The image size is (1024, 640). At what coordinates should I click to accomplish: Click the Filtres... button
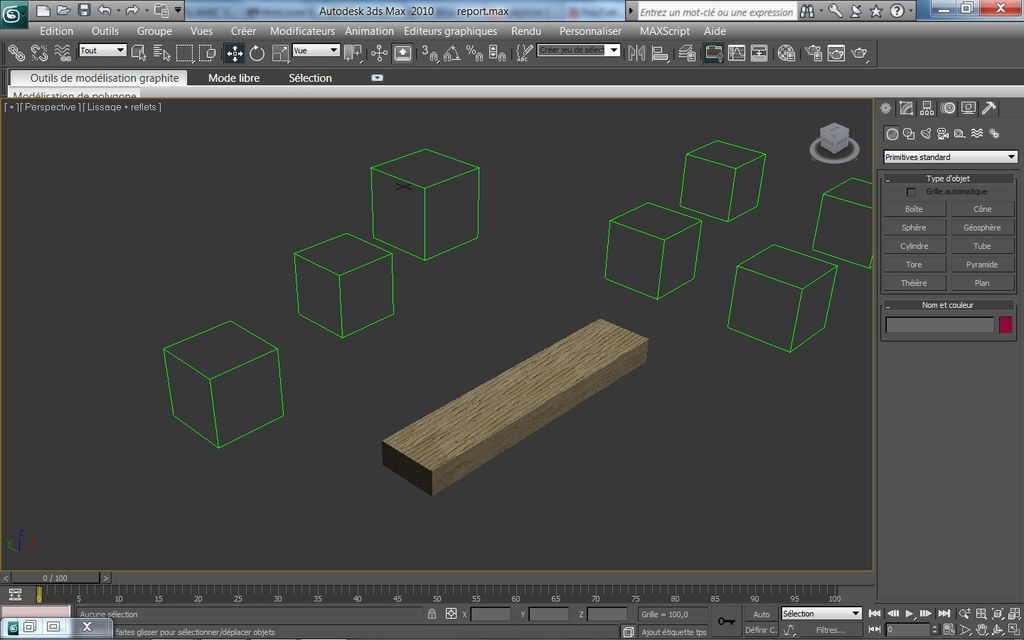[831, 630]
